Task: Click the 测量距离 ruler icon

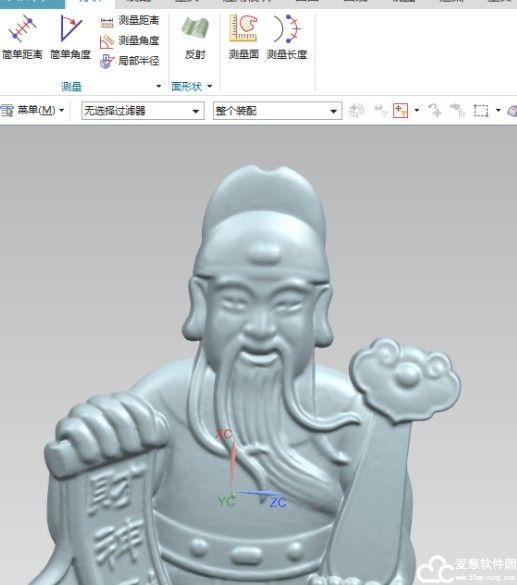Action: click(x=107, y=22)
